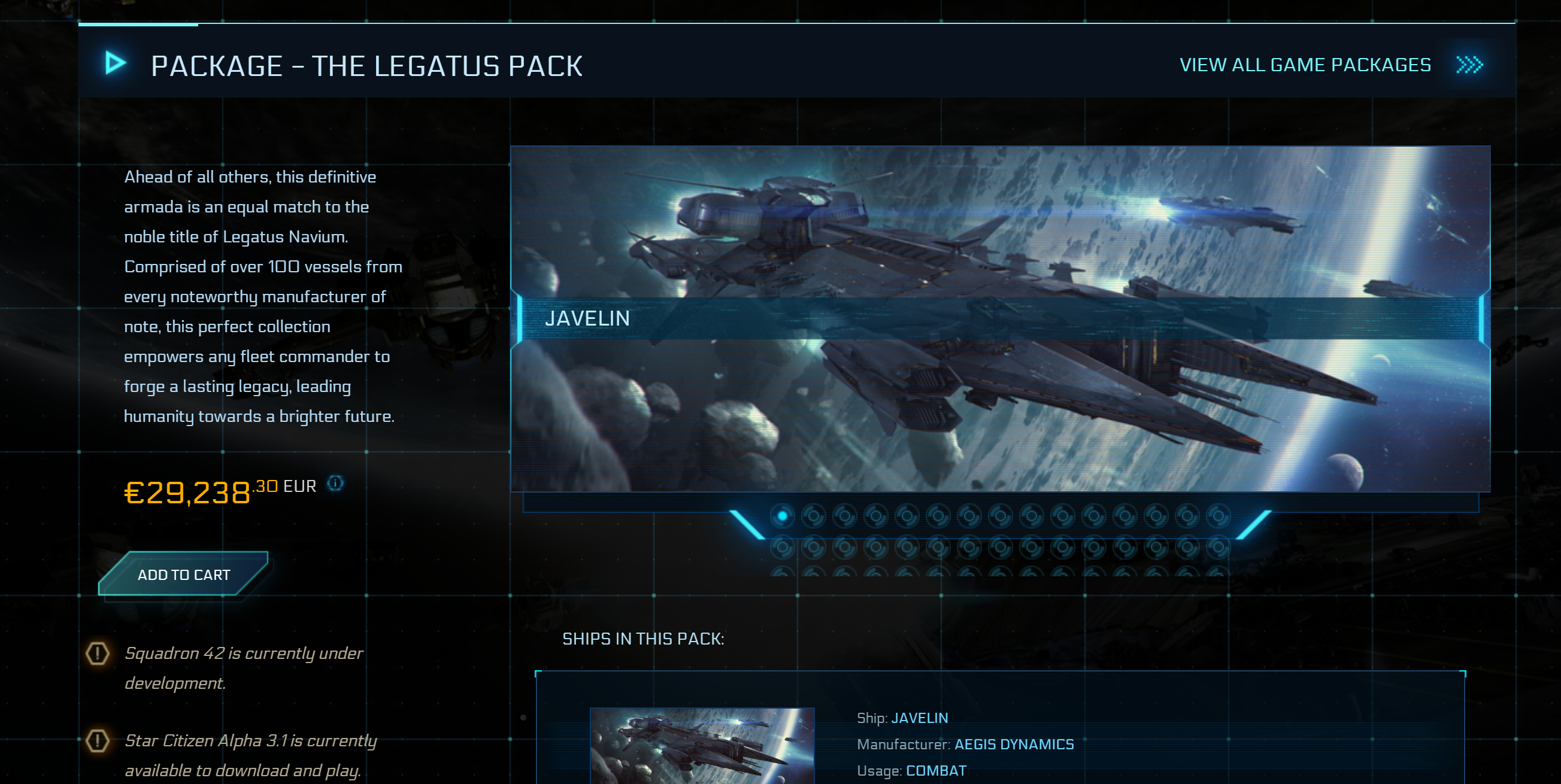Click the triple chevron arrows icon
Screen dimensions: 1561x784
1469,64
